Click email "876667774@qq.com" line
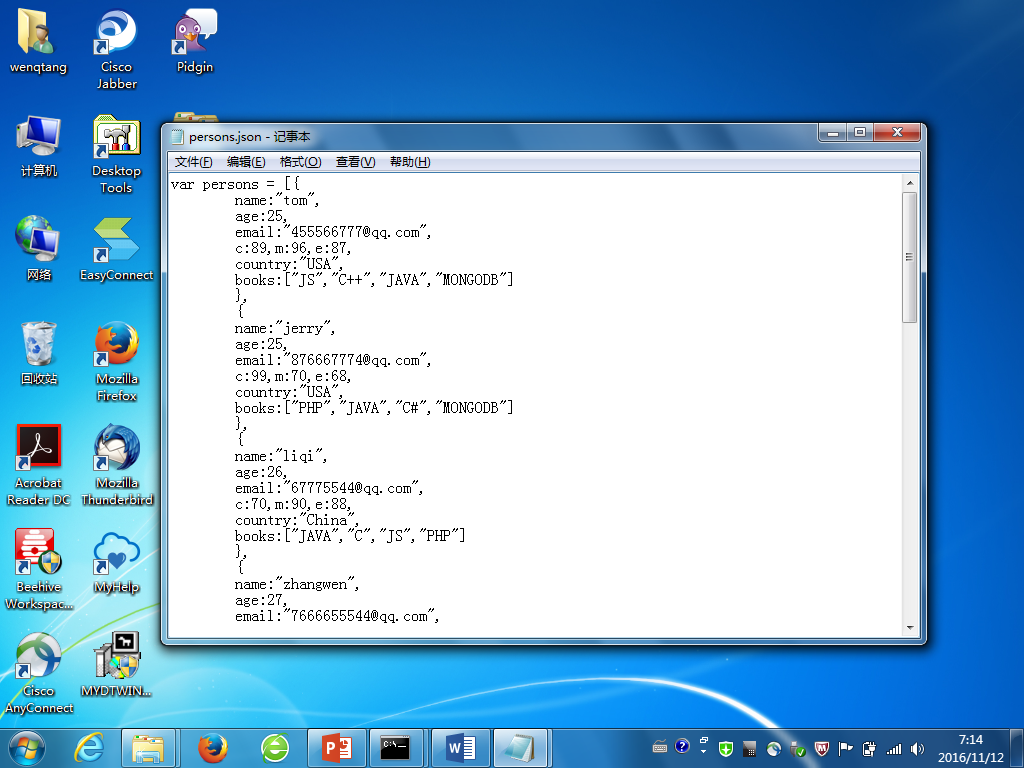The height and width of the screenshot is (768, 1024). click(333, 360)
